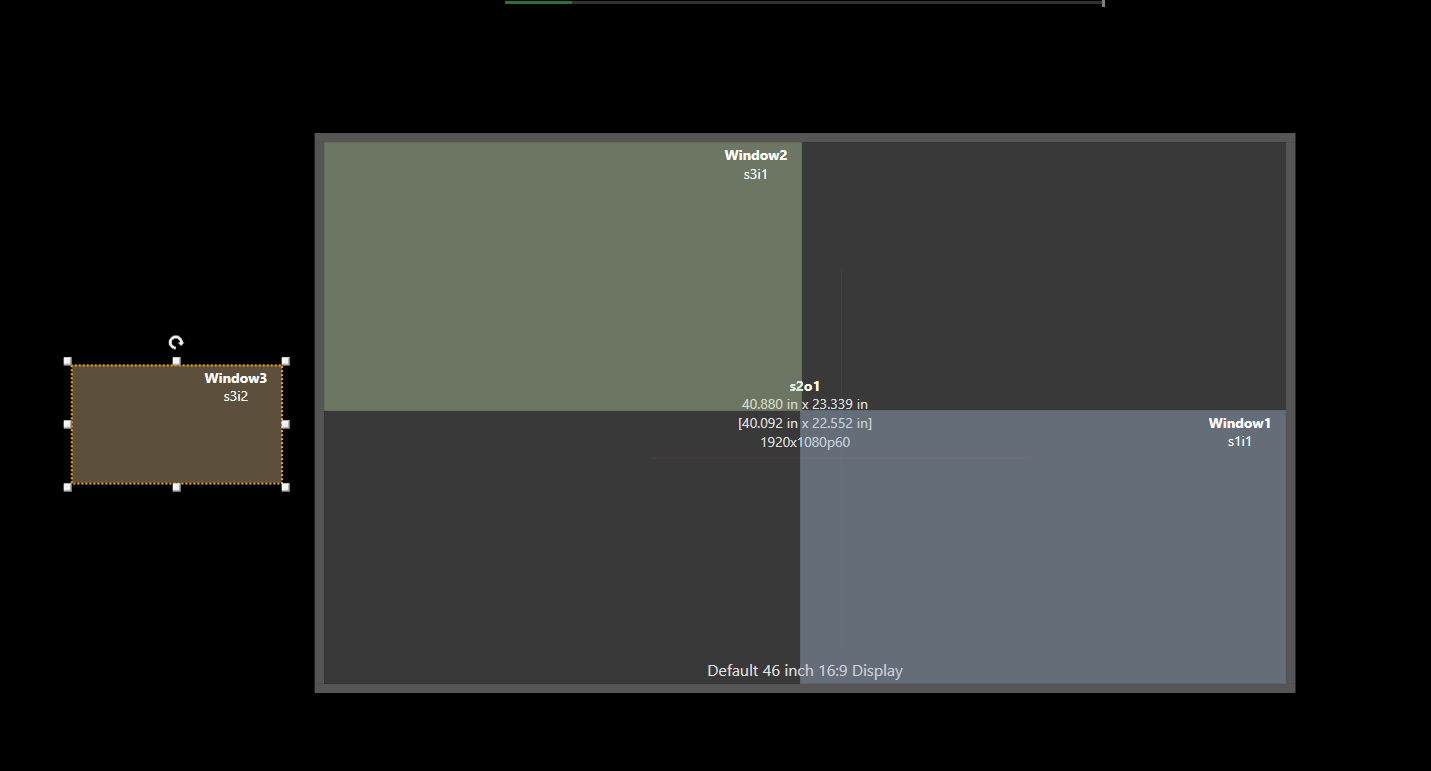Grab Window3's top-left corner handle

pos(68,361)
